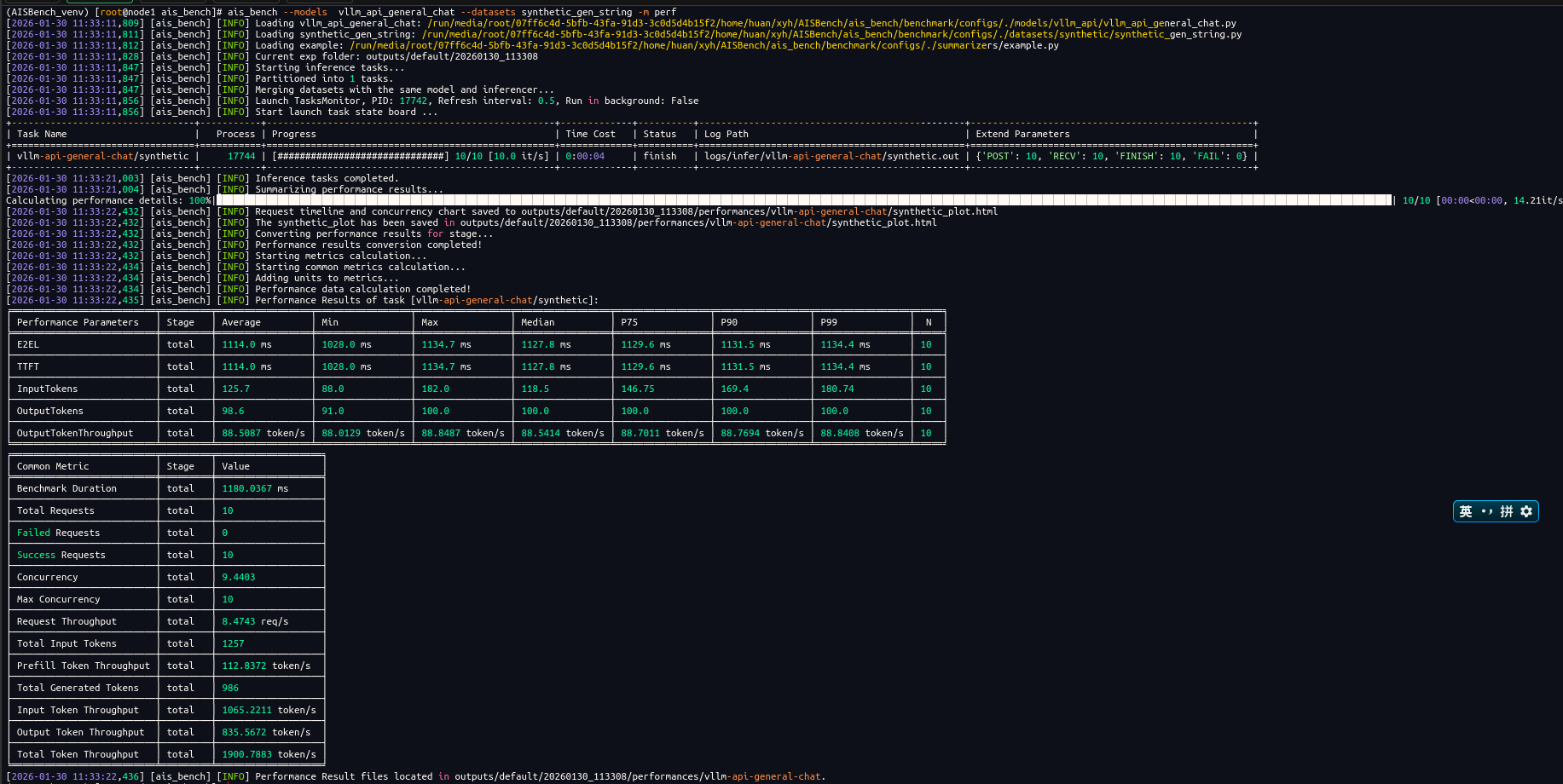Select the throughput min "88.0129 token/s"
Image resolution: width=1563 pixels, height=784 pixels.
coord(363,433)
